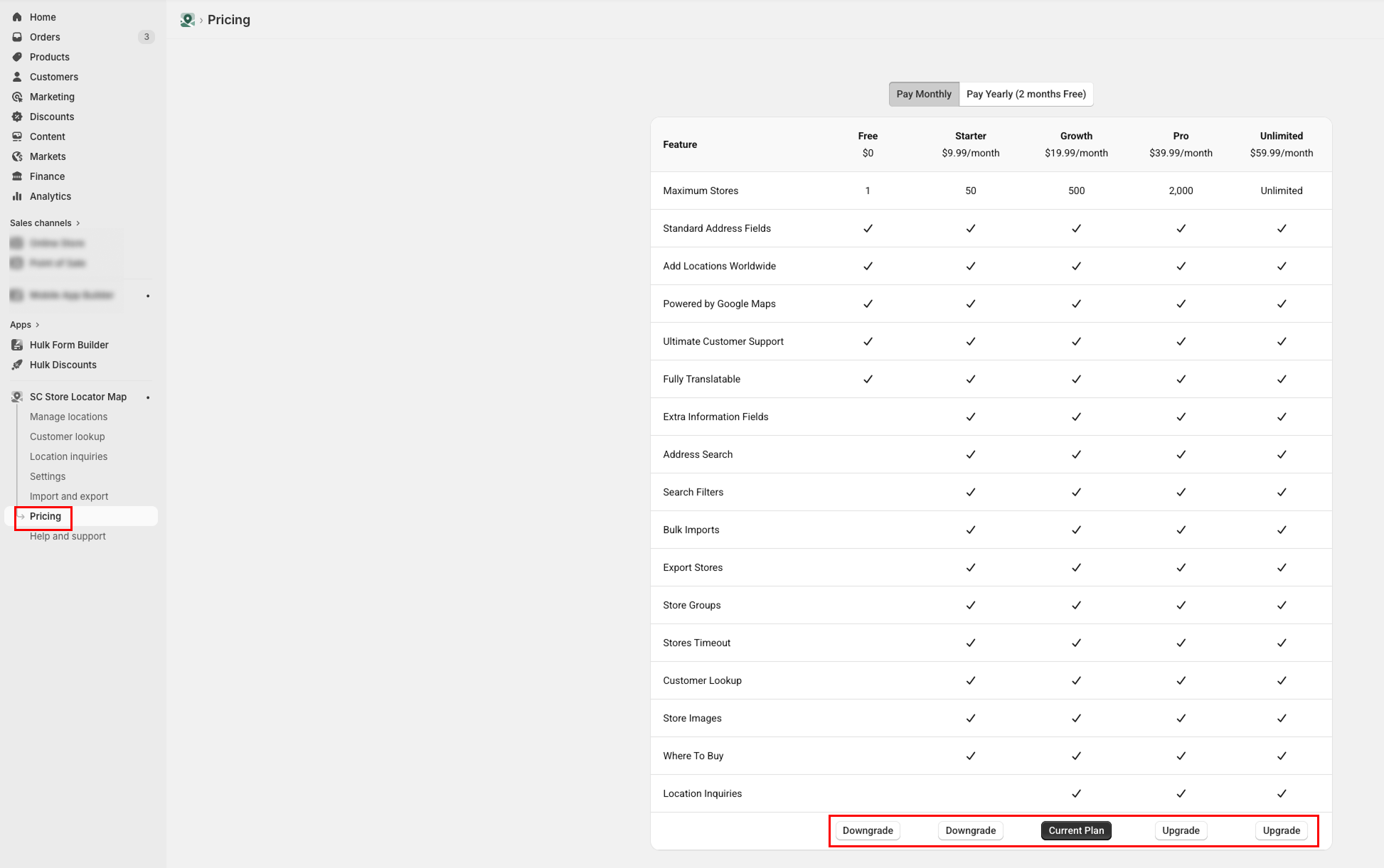Click the Home icon in sidebar
1384x868 pixels.
click(x=17, y=17)
